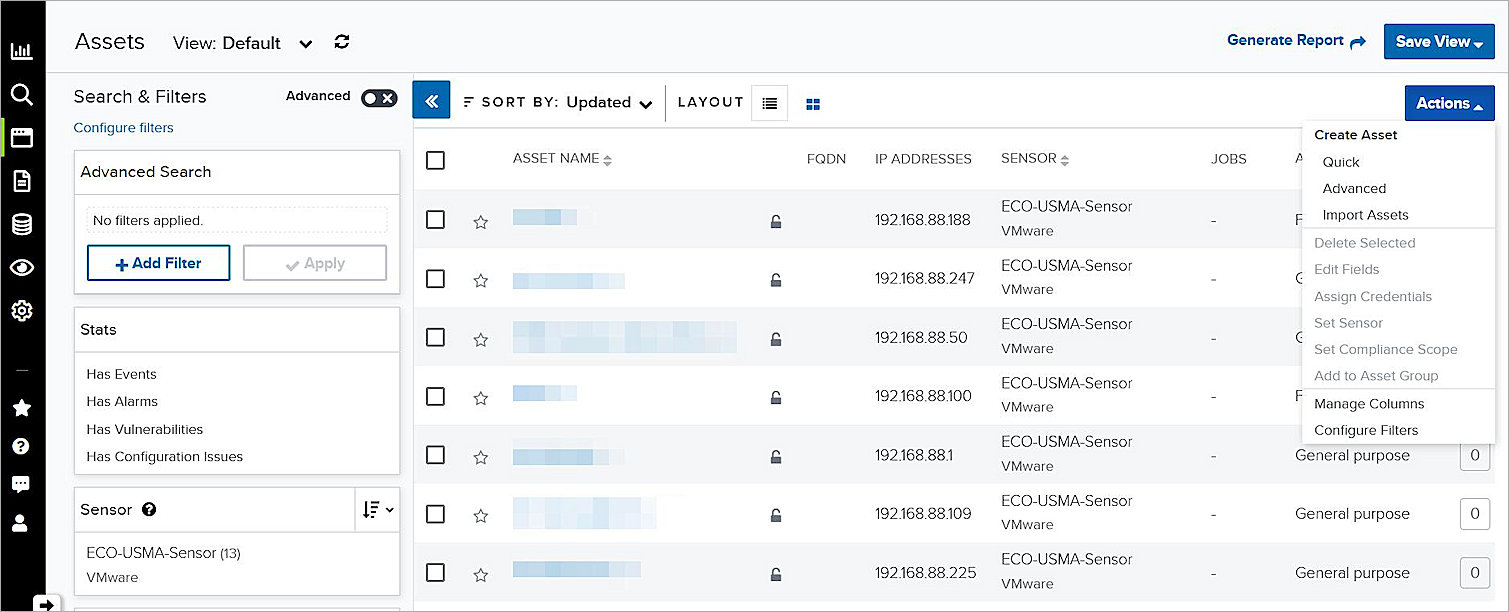Open the Reports document icon in sidebar
The width and height of the screenshot is (1509, 612).
pyautogui.click(x=22, y=181)
